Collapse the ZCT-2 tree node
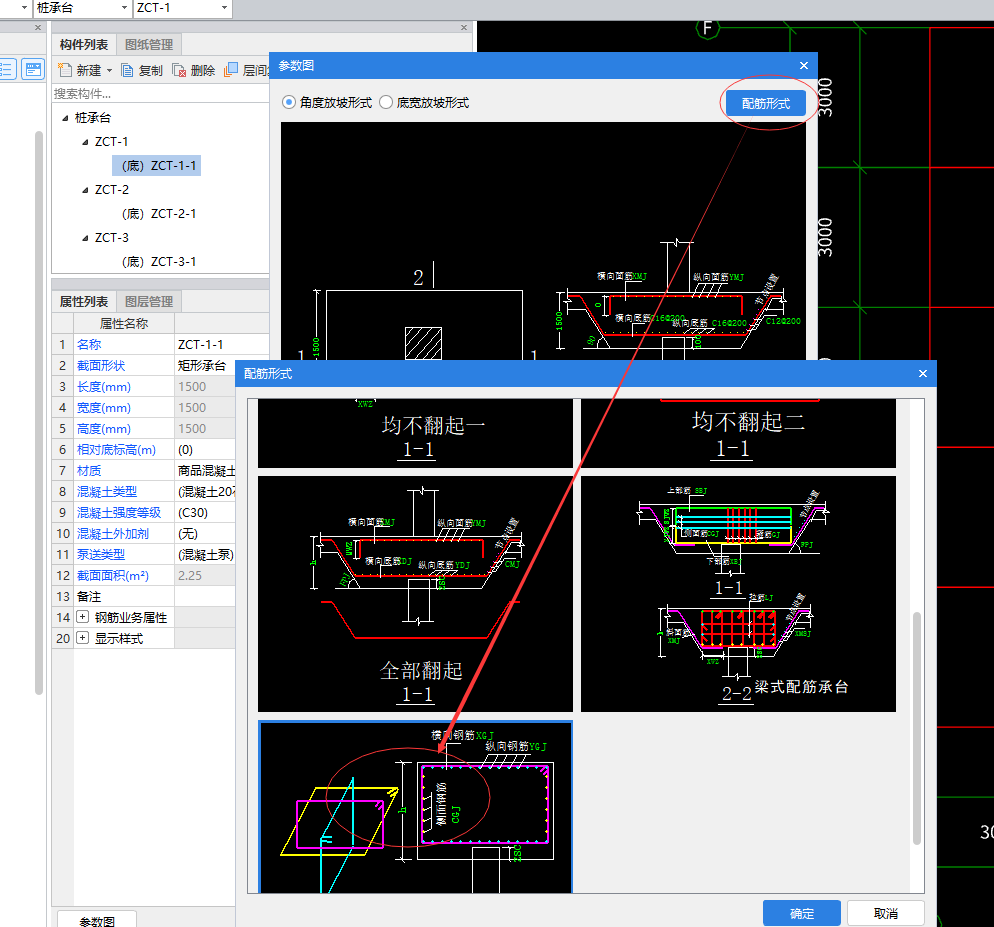The width and height of the screenshot is (994, 927). [85, 190]
